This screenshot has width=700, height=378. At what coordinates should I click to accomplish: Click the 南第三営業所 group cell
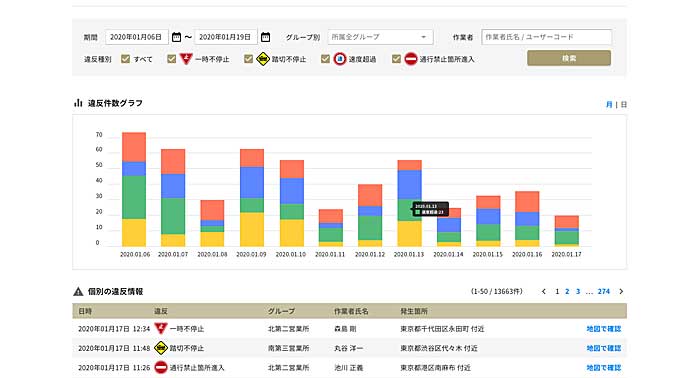[288, 348]
